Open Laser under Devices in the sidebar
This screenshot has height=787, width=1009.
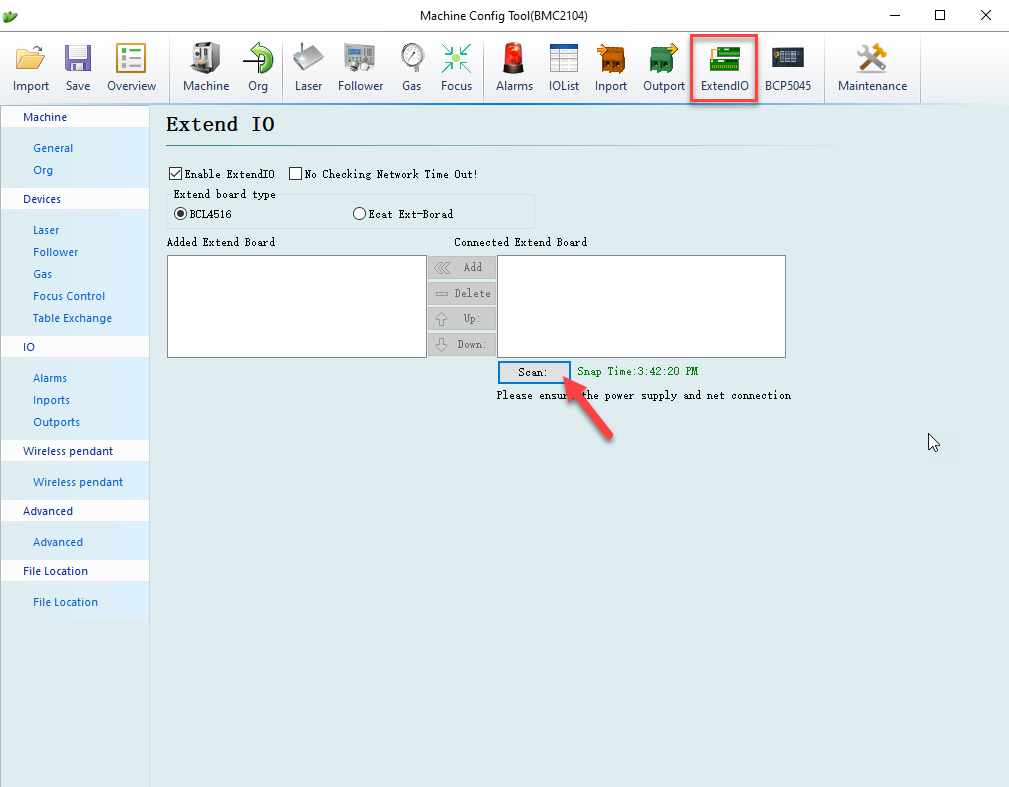click(x=46, y=230)
